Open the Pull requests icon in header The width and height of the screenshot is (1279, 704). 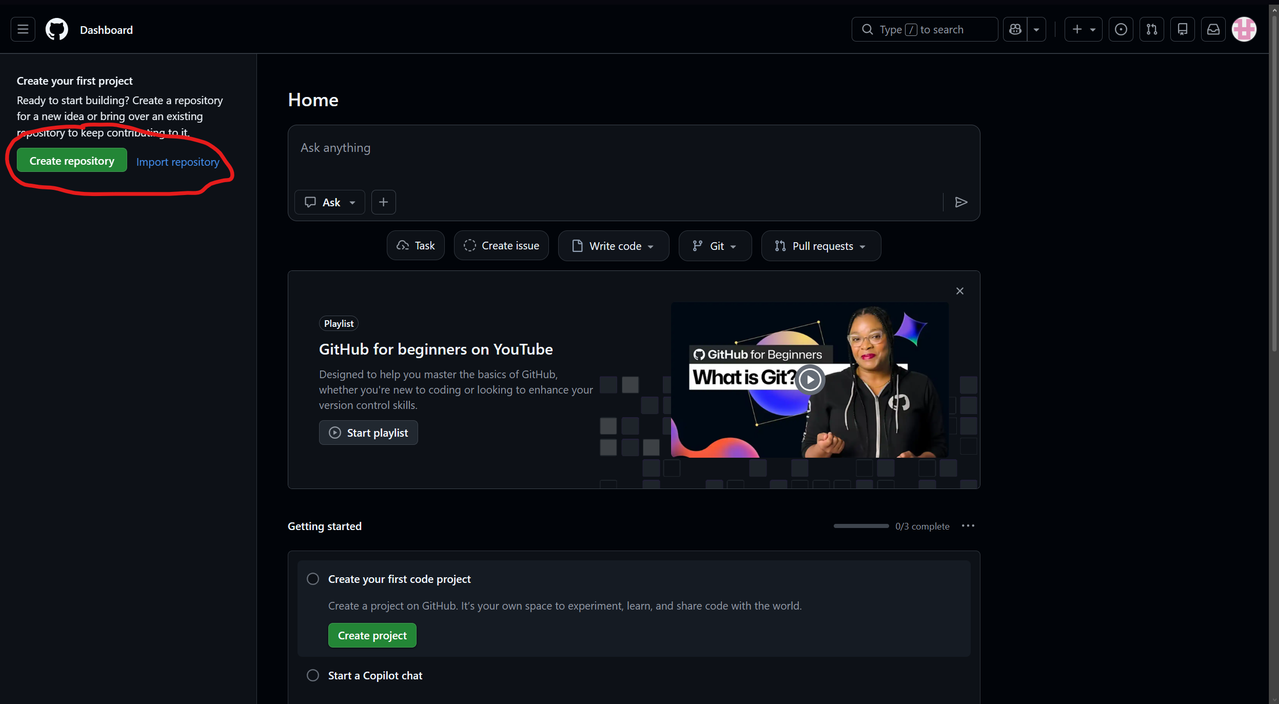tap(1152, 30)
